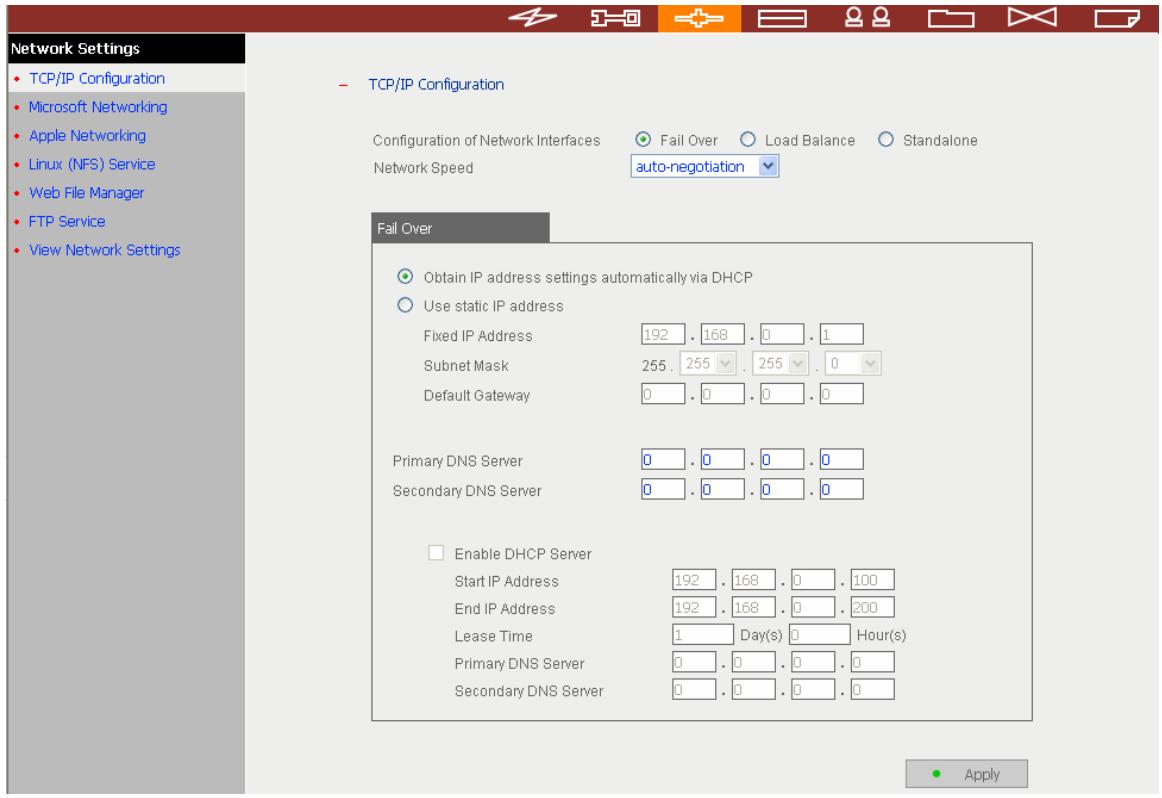This screenshot has width=1162, height=798.
Task: Select highlighted orange Network Settings icon
Action: click(699, 18)
